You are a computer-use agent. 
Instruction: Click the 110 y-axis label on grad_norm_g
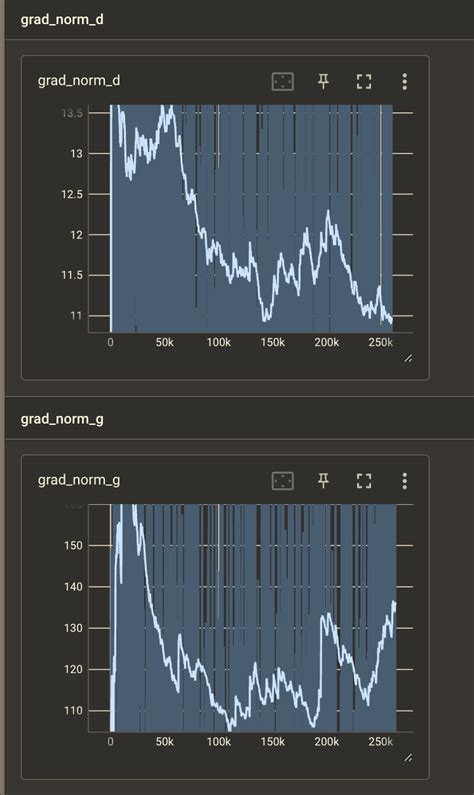(x=73, y=711)
